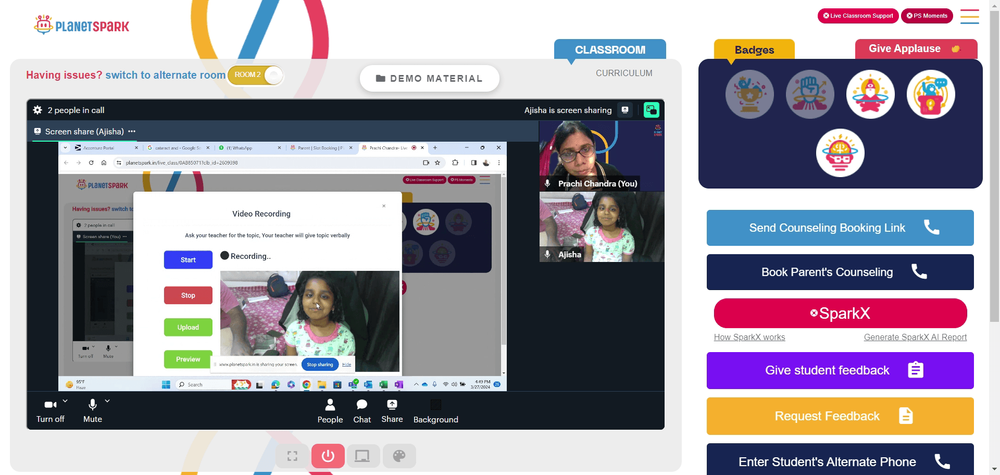Switch to the CURRICULUM tab
This screenshot has height=475, width=1000.
(624, 73)
